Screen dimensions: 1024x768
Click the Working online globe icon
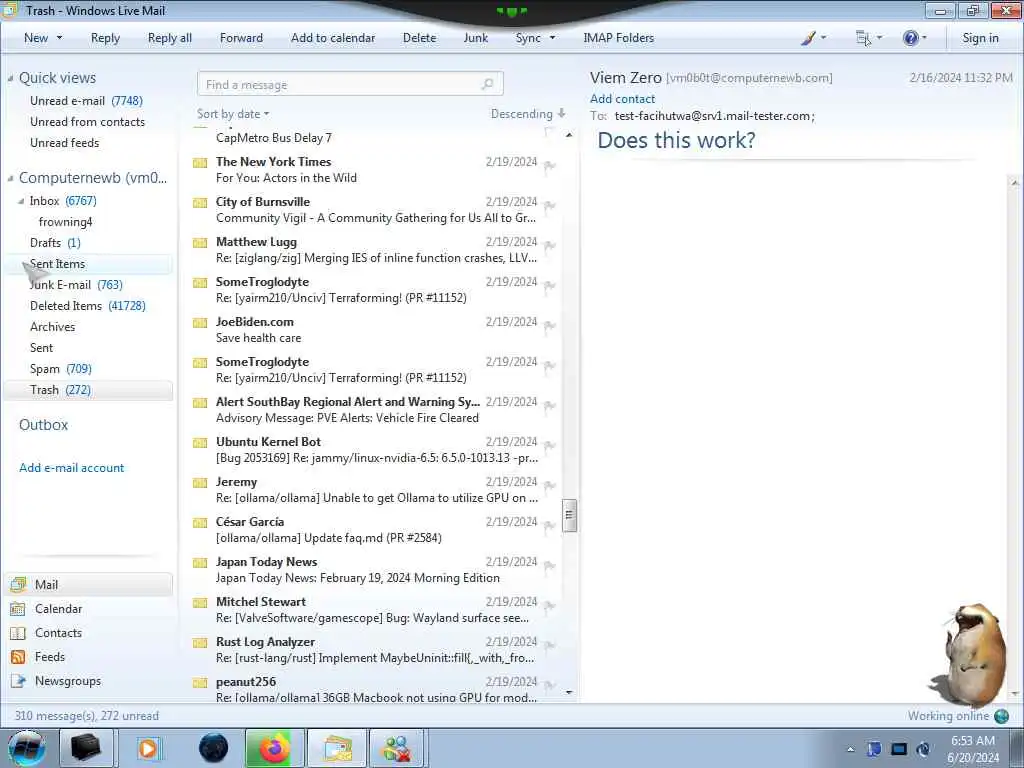click(1001, 716)
